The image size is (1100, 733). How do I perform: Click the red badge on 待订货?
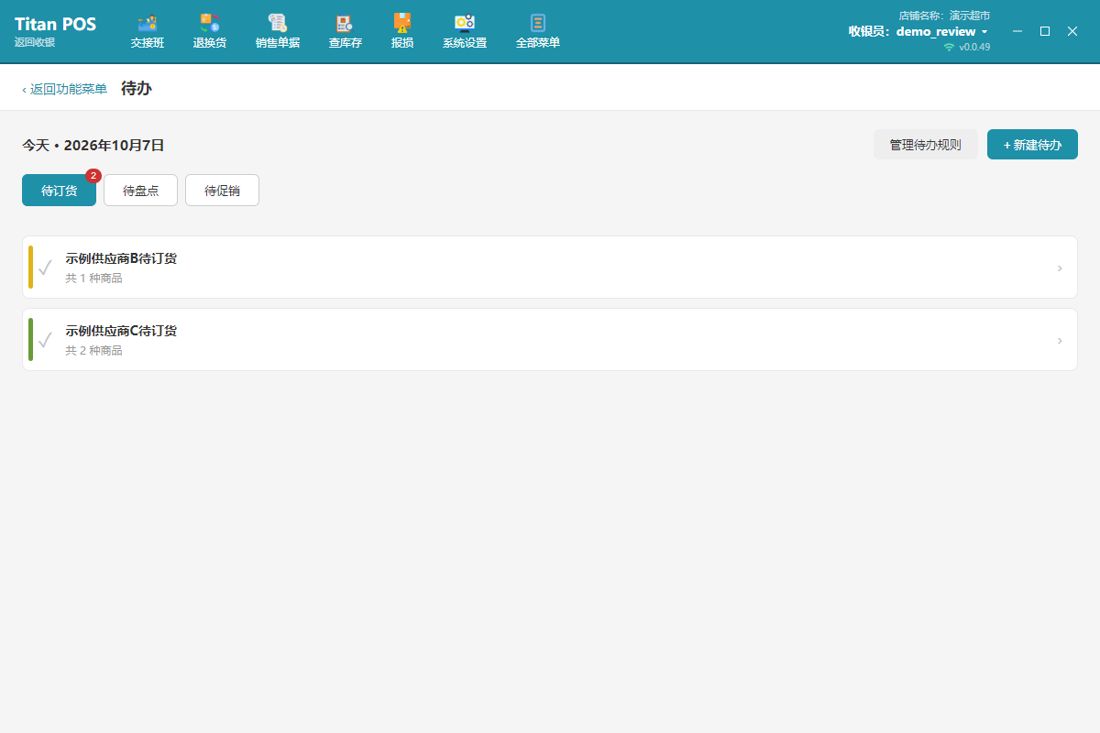pyautogui.click(x=93, y=175)
